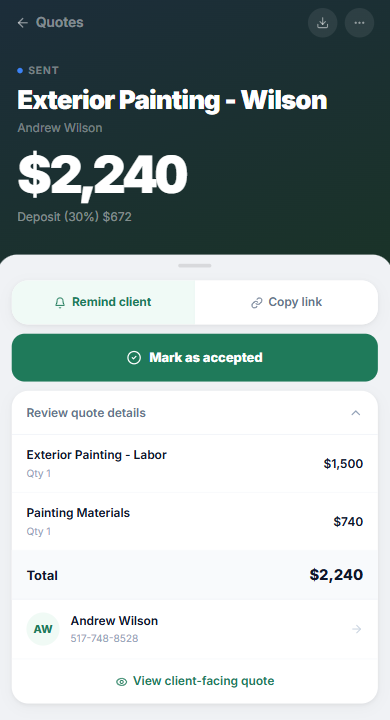Click the checkmark circle icon on accept button
Image resolution: width=390 pixels, height=720 pixels.
click(x=134, y=358)
